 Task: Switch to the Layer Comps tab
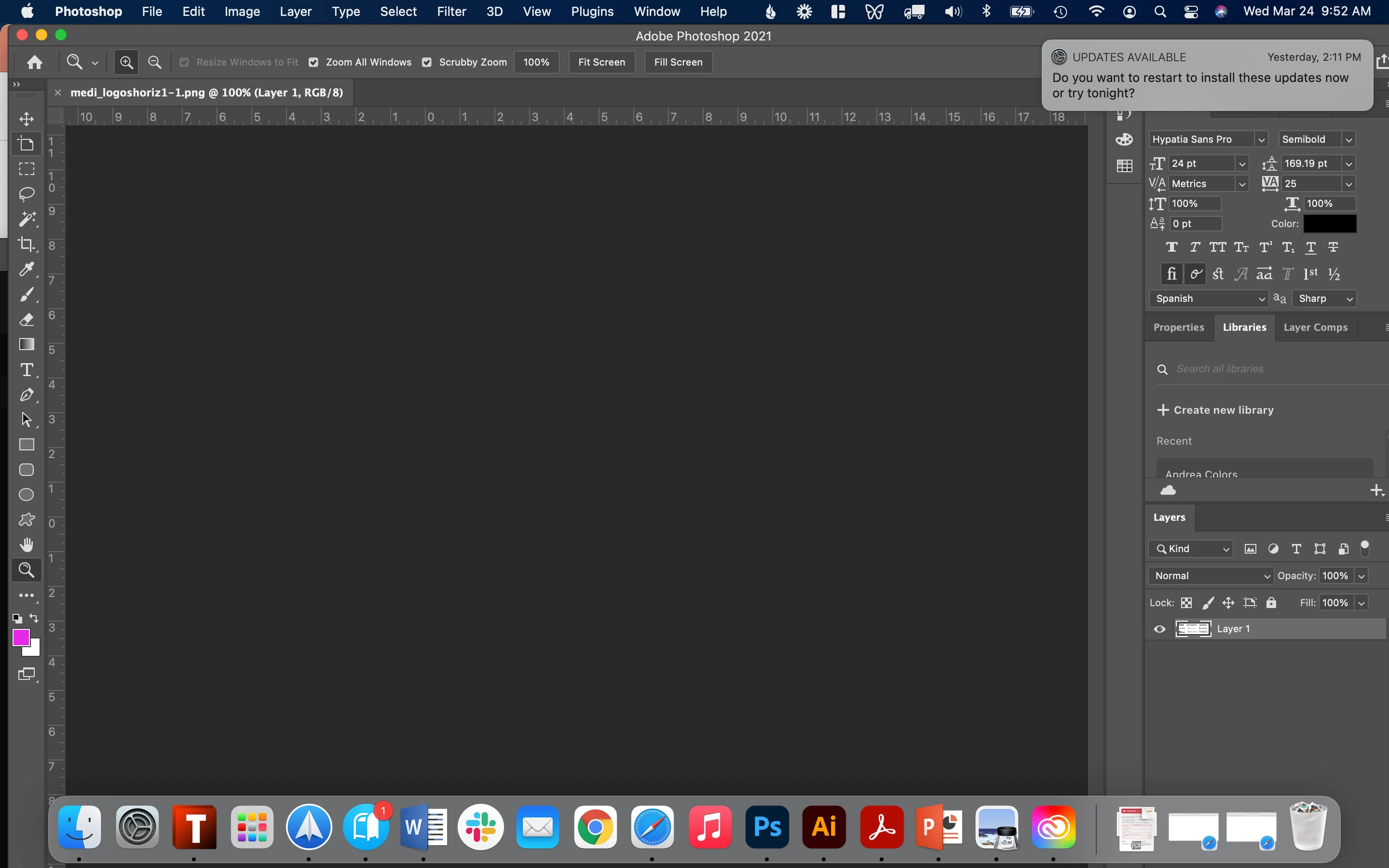(x=1315, y=327)
